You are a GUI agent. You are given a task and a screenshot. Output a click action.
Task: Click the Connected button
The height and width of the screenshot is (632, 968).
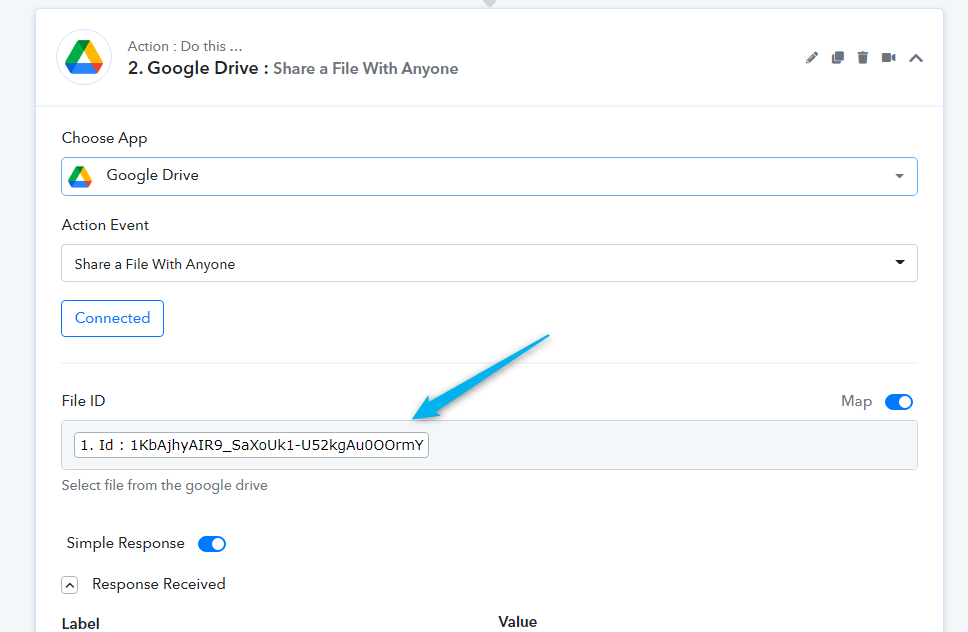click(112, 318)
